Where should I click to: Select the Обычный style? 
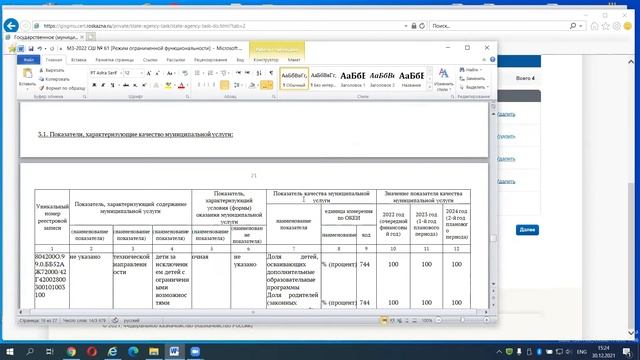click(x=294, y=78)
